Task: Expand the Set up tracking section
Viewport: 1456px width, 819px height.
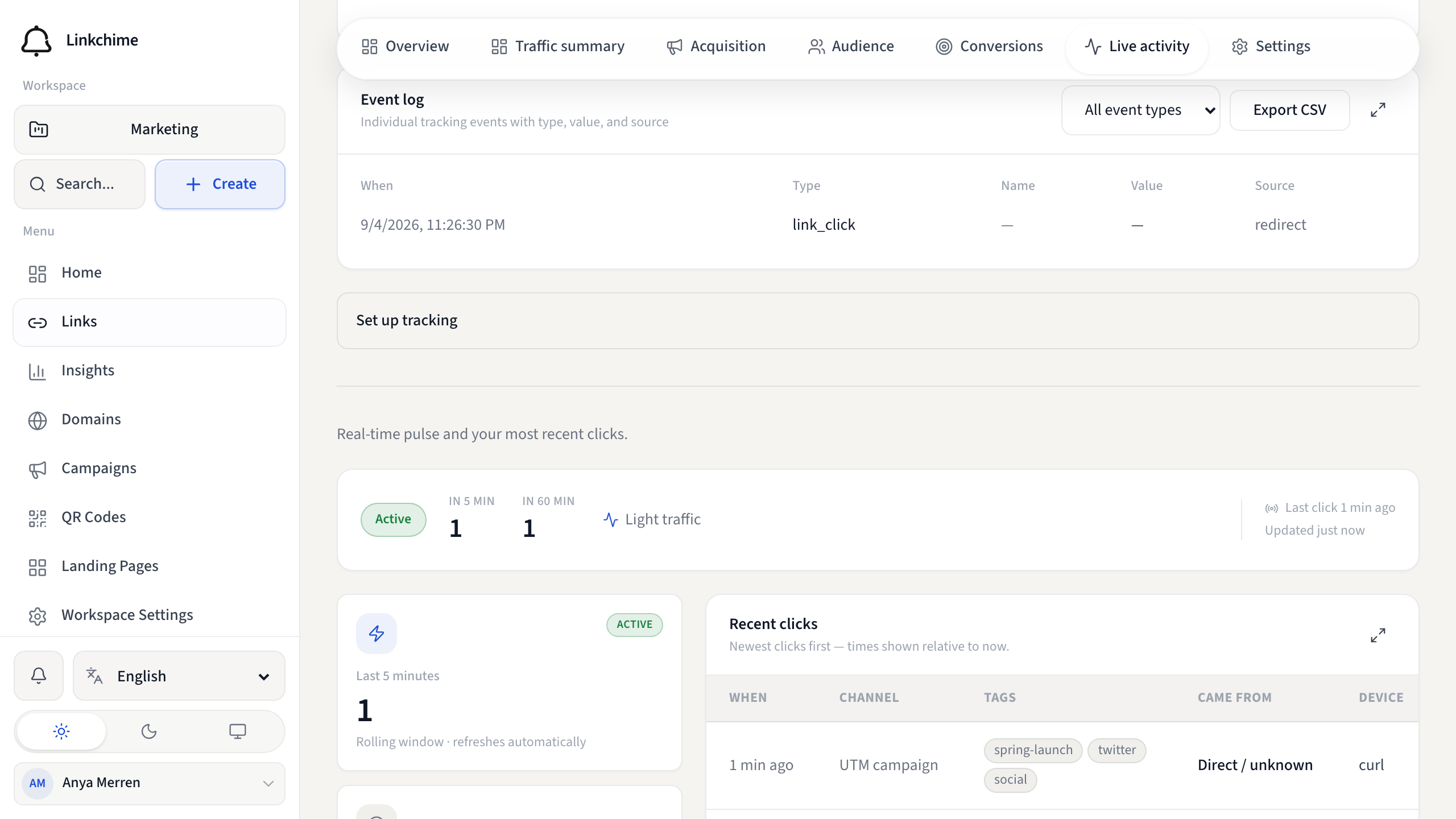Action: tap(878, 321)
